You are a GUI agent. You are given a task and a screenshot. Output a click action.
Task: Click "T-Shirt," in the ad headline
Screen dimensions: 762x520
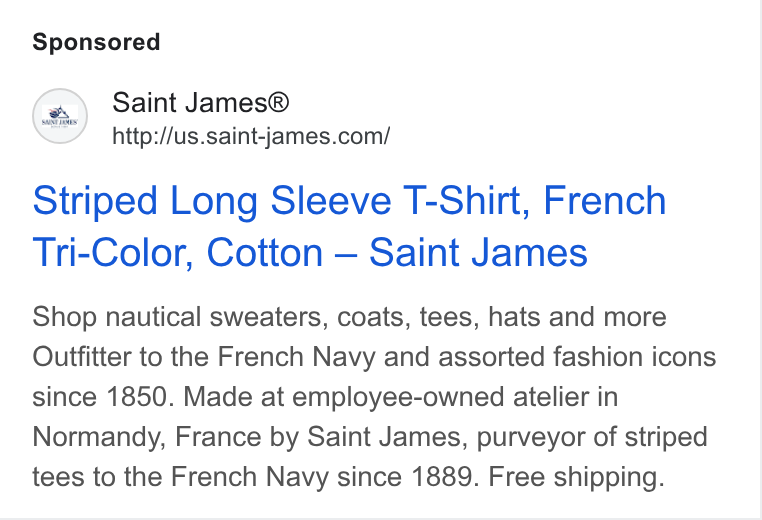click(467, 201)
